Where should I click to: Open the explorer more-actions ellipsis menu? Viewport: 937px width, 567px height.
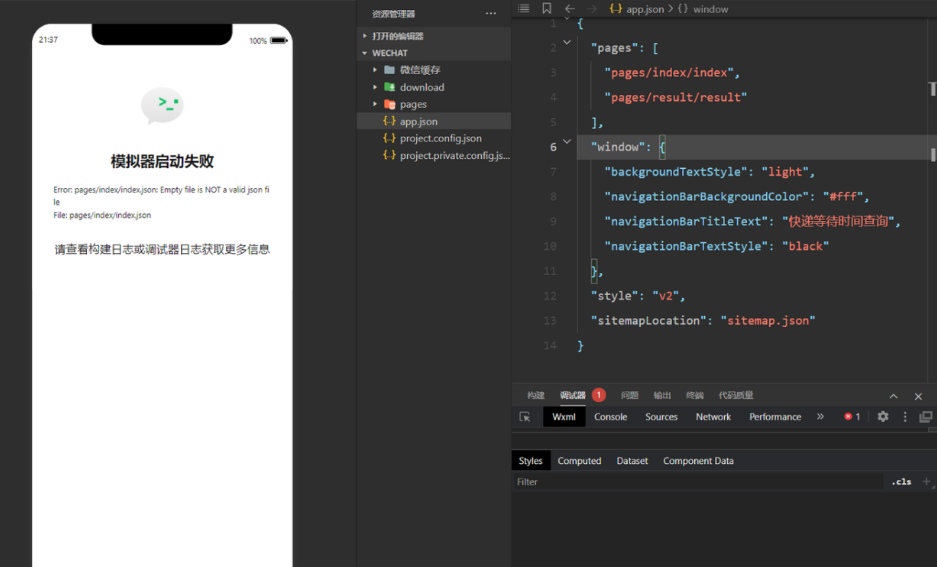tap(491, 13)
